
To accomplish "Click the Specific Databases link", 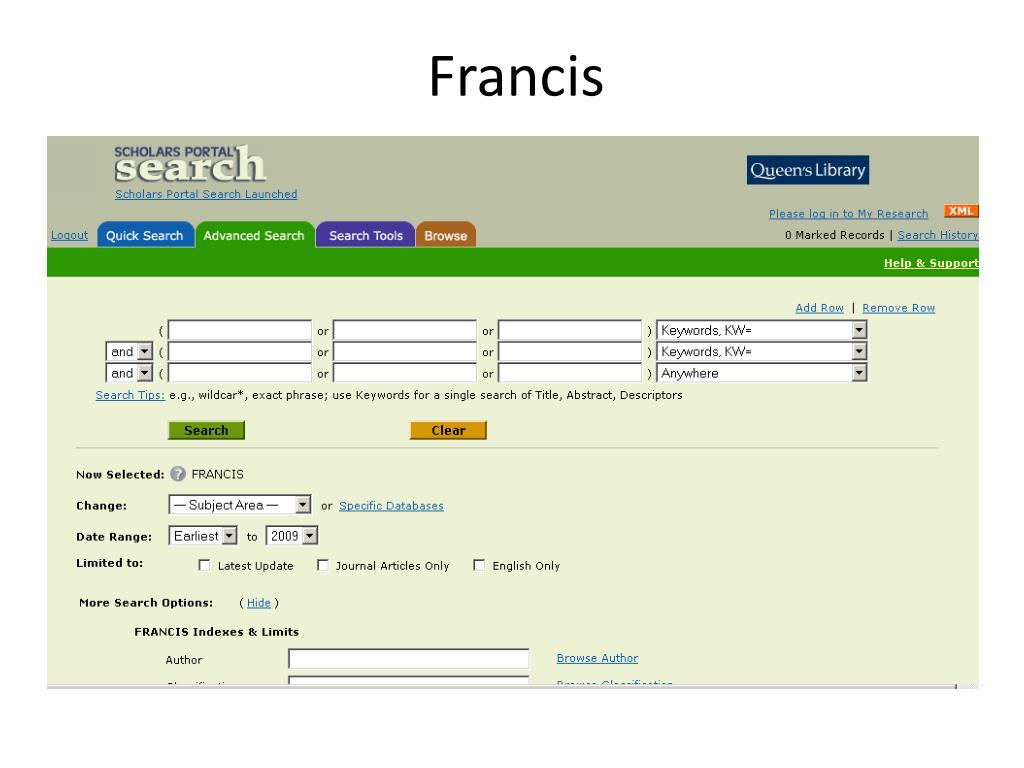I will [x=391, y=506].
